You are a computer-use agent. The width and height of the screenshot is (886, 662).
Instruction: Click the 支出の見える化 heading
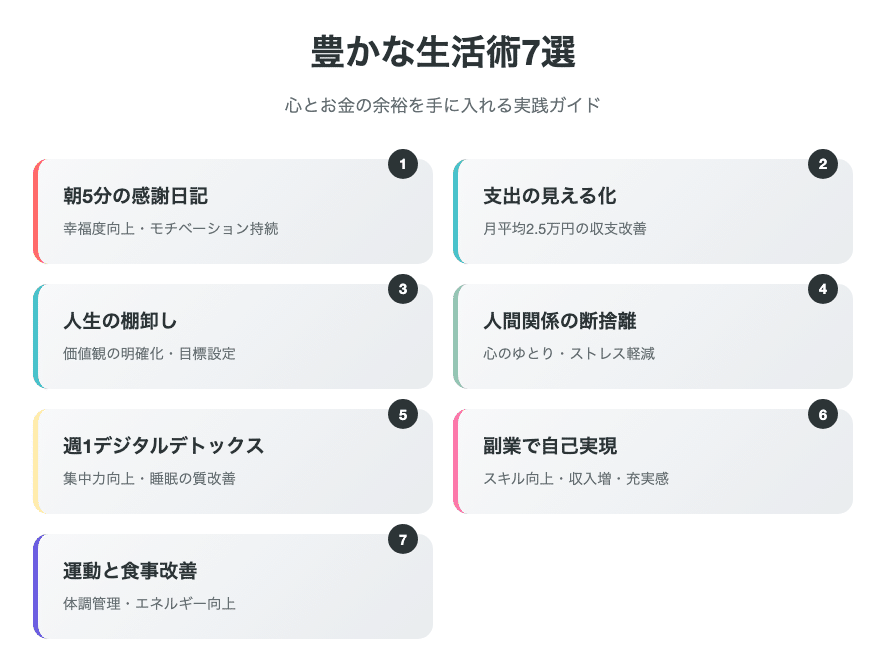[549, 196]
